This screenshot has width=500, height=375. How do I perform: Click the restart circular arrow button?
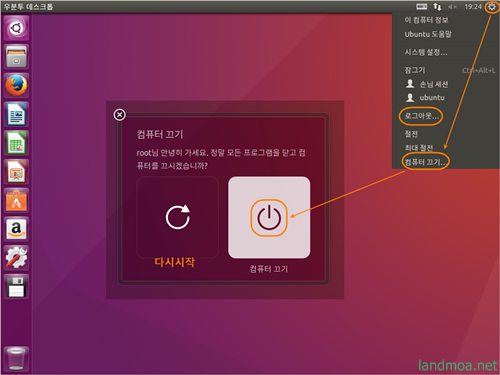pos(178,217)
